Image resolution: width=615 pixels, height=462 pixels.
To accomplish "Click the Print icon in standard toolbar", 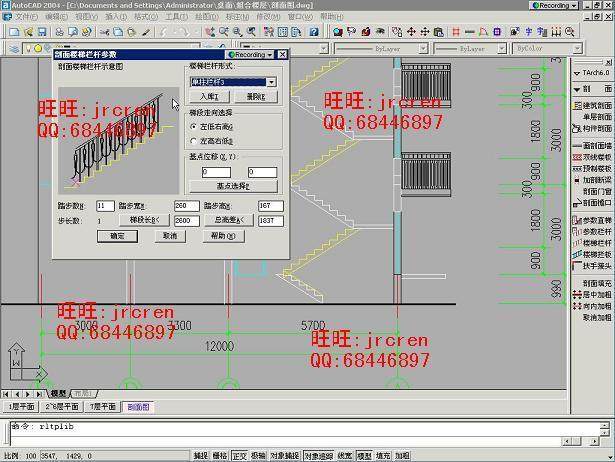I will 59,32.
